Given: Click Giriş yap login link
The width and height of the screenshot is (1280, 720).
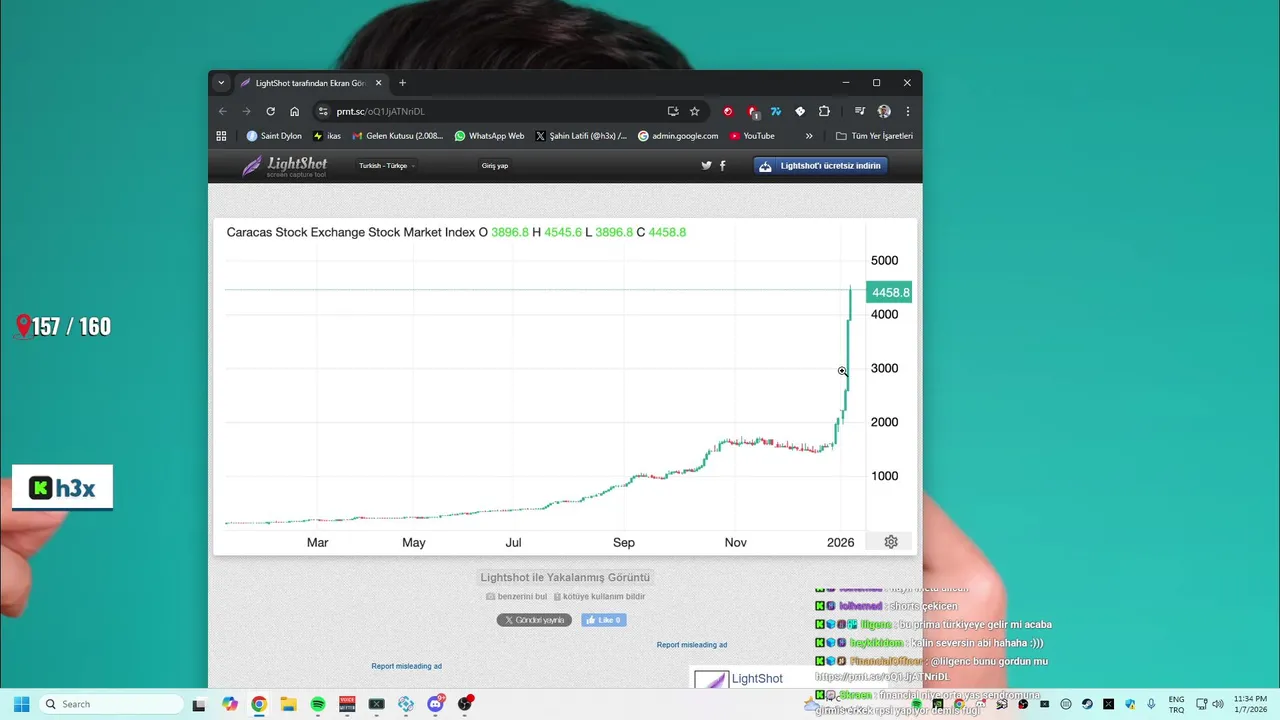Looking at the screenshot, I should click(x=495, y=166).
